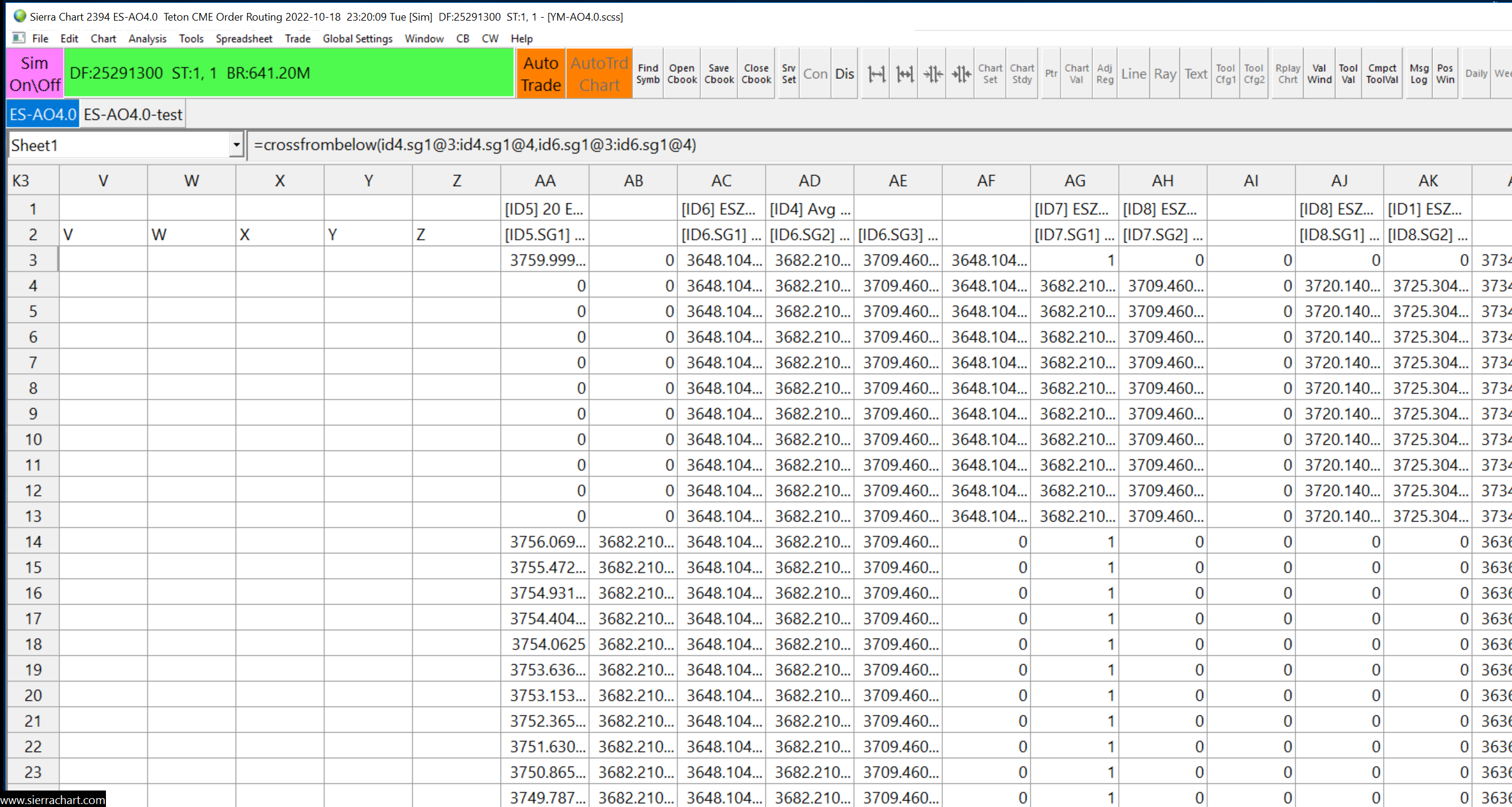Screen dimensions: 1512x807
Task: Switch to the ES-AO4.0-test tab
Action: [x=133, y=114]
